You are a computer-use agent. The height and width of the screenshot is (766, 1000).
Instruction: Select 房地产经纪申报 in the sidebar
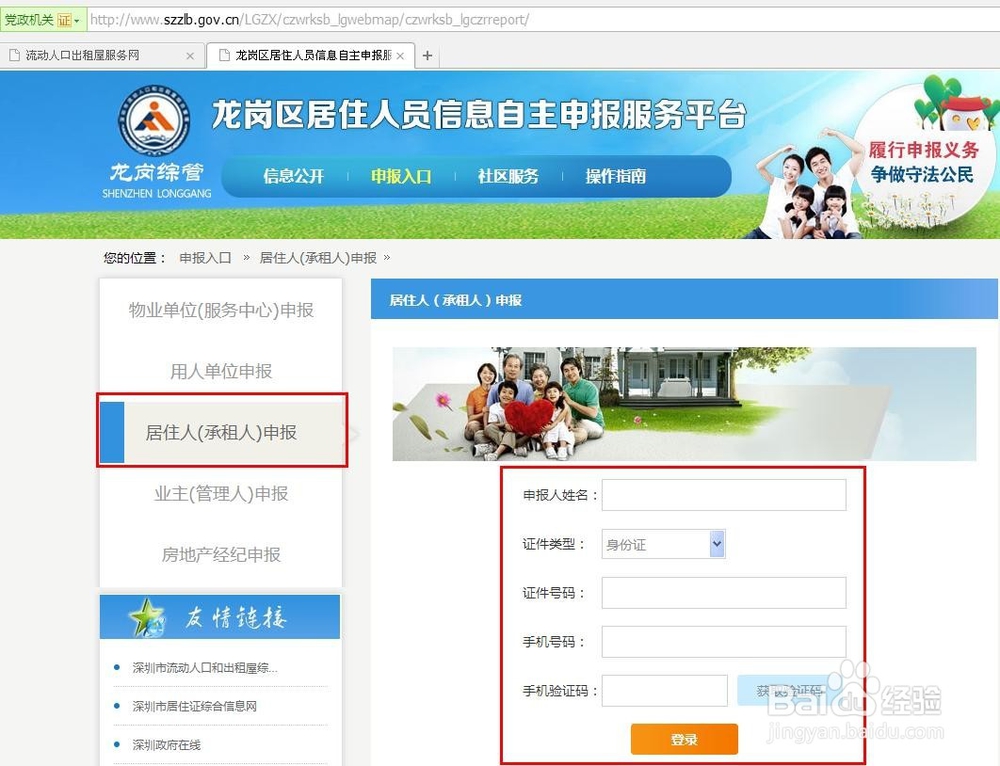pyautogui.click(x=221, y=555)
